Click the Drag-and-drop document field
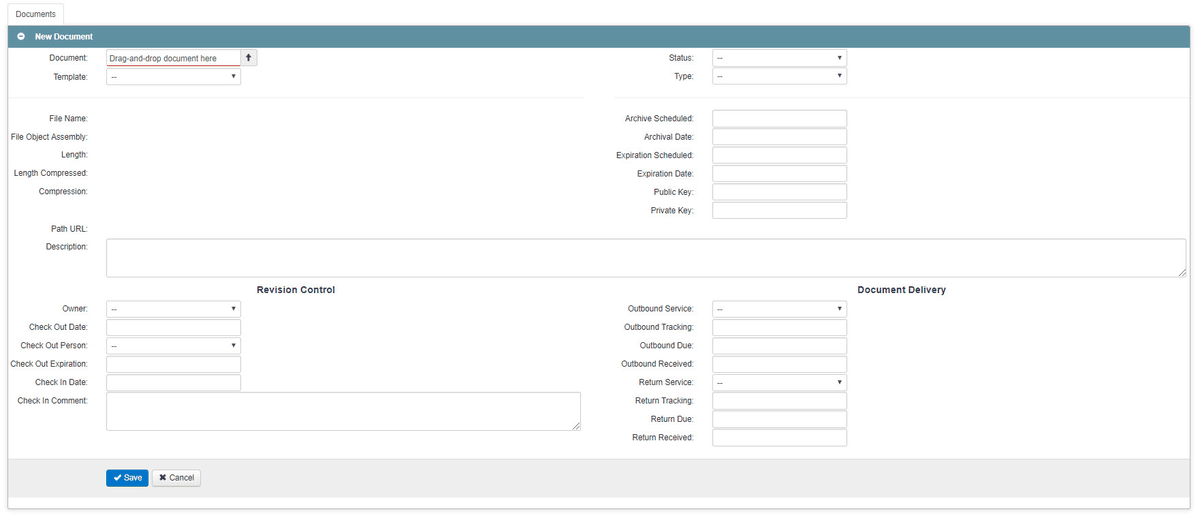 pos(174,58)
